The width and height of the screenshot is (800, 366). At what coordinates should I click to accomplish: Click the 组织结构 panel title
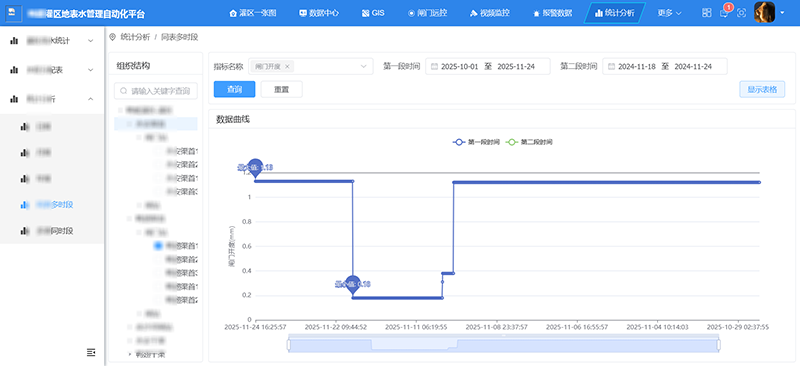pos(133,66)
